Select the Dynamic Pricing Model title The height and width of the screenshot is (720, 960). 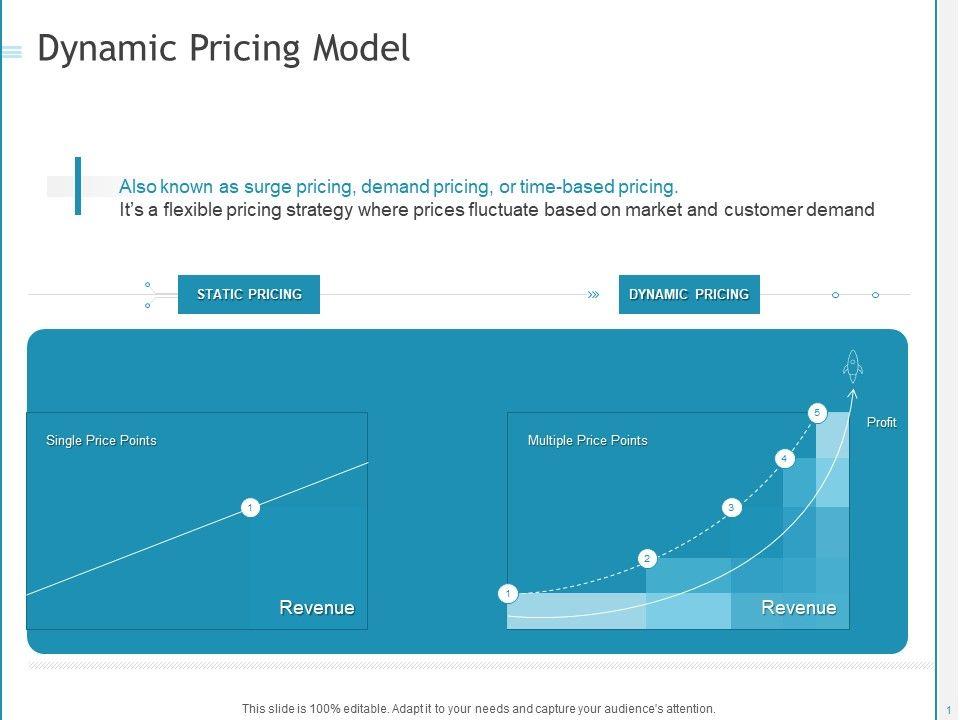click(x=223, y=48)
